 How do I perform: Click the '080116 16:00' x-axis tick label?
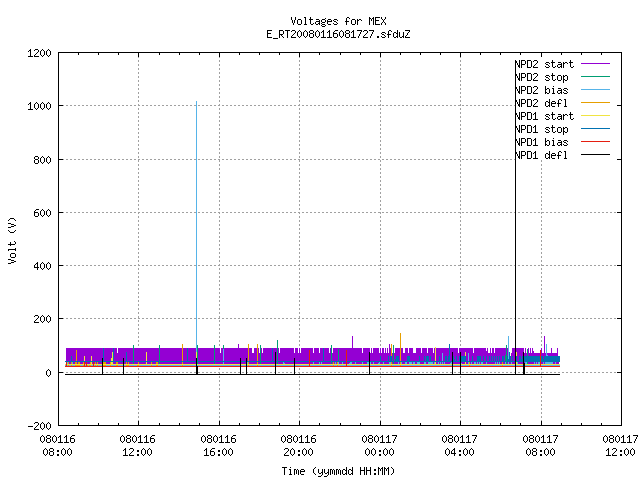click(x=218, y=446)
